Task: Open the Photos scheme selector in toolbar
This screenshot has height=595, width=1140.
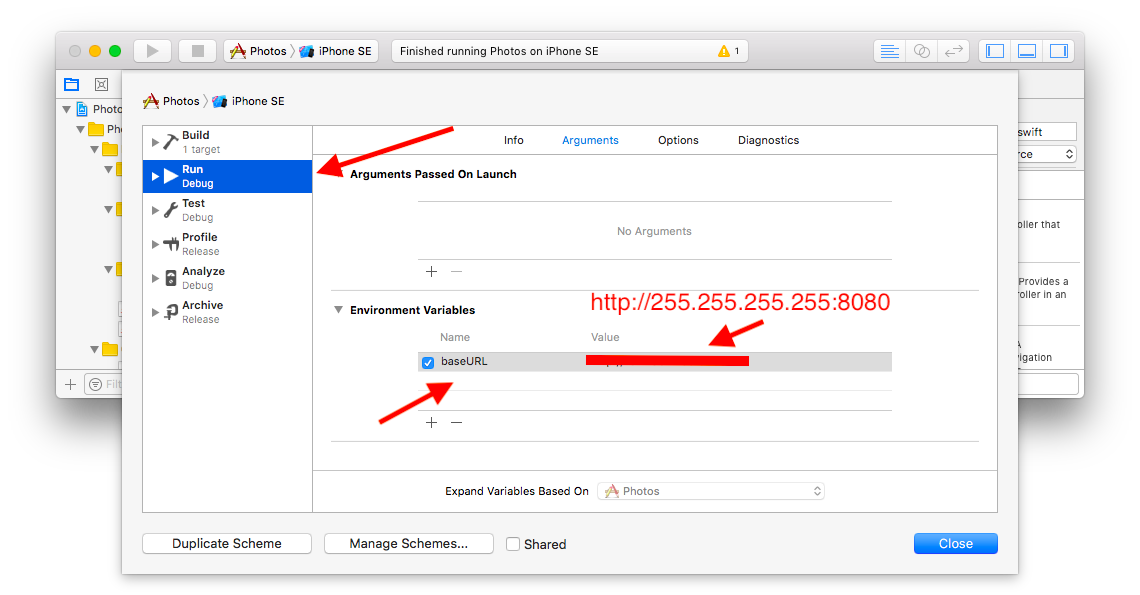Action: pyautogui.click(x=258, y=51)
